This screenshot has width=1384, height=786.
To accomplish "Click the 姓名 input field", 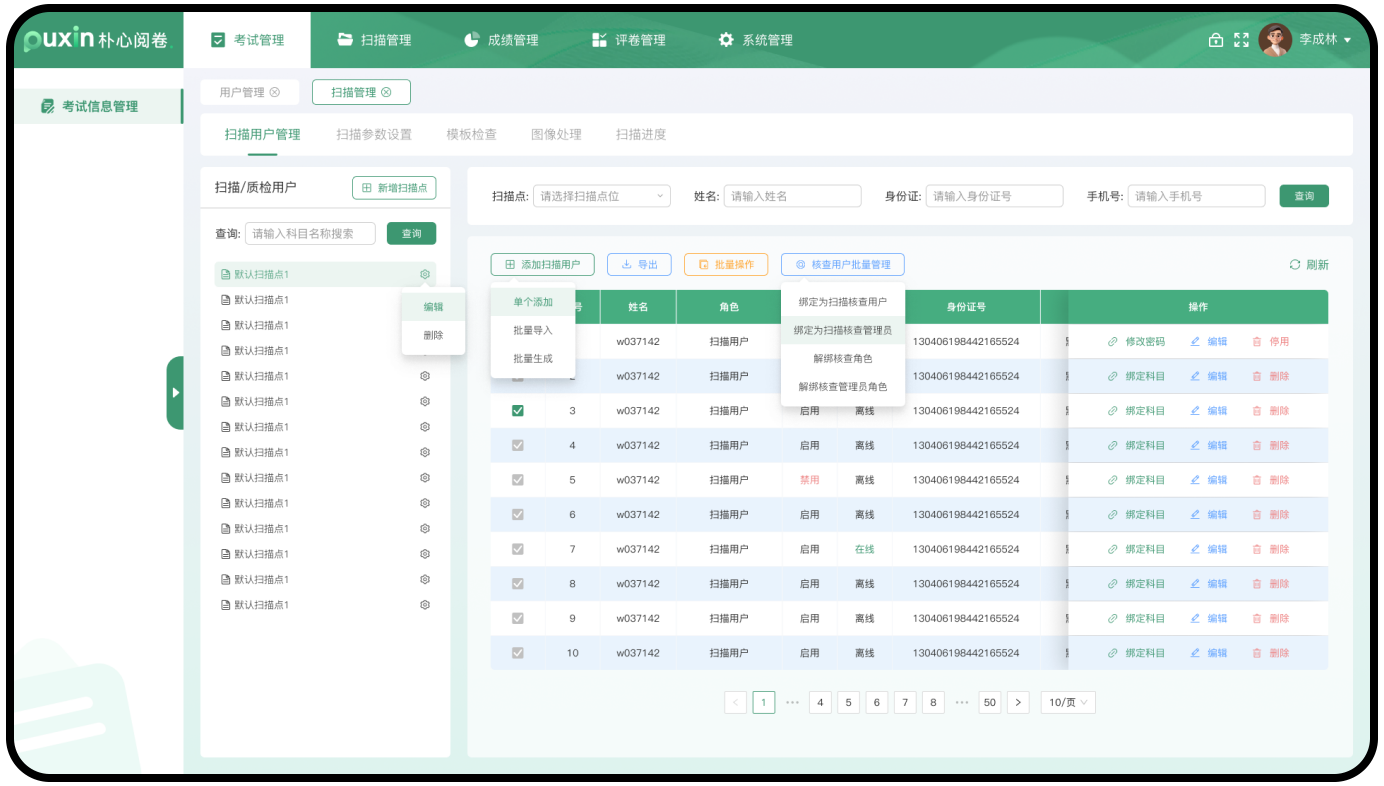I will tap(792, 196).
